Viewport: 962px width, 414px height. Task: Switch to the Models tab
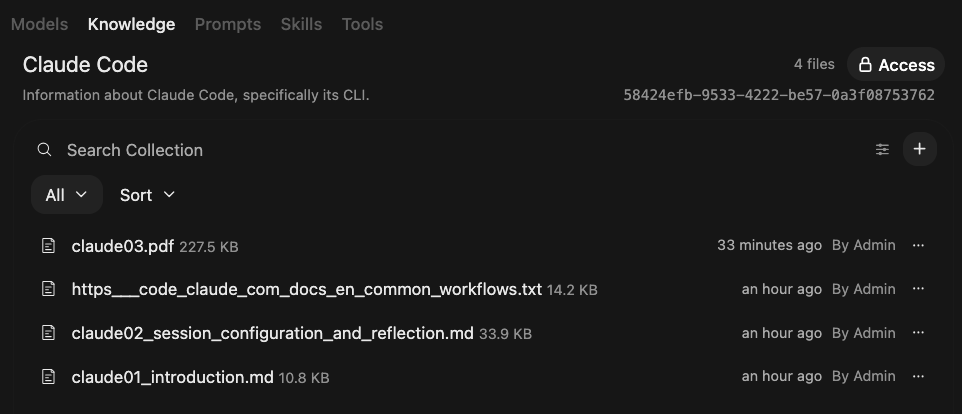point(39,25)
